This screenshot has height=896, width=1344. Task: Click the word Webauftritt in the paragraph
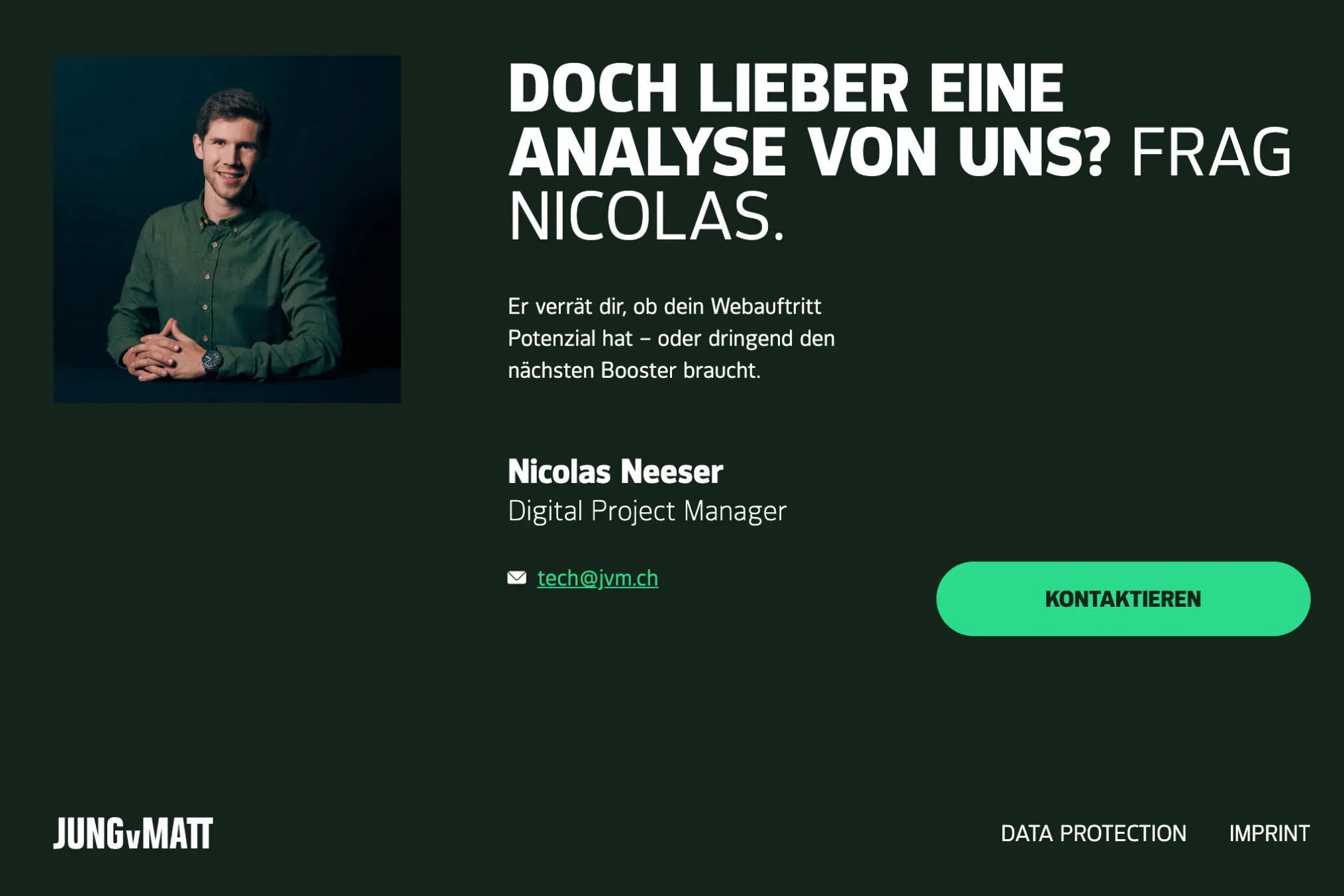click(x=765, y=306)
